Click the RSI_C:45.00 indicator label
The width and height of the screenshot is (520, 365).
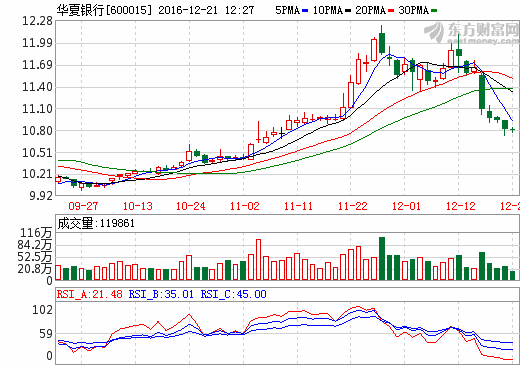point(233,294)
